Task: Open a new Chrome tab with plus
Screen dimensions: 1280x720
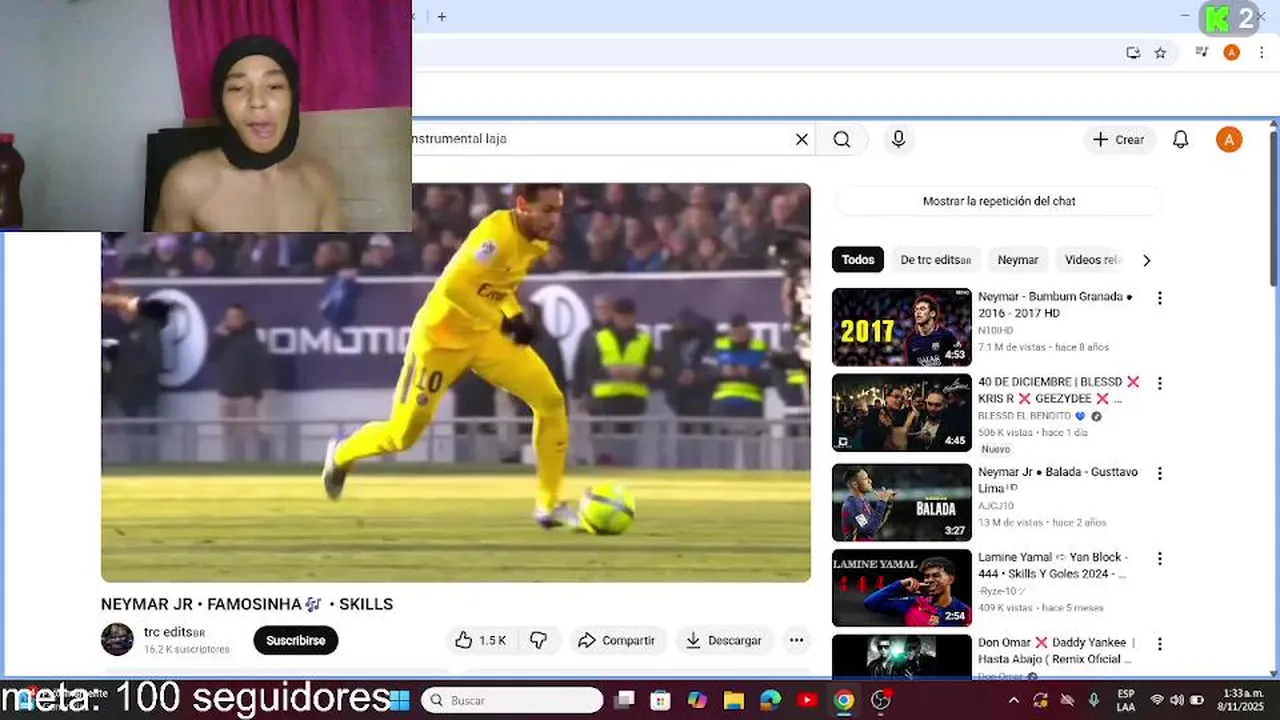Action: point(441,17)
